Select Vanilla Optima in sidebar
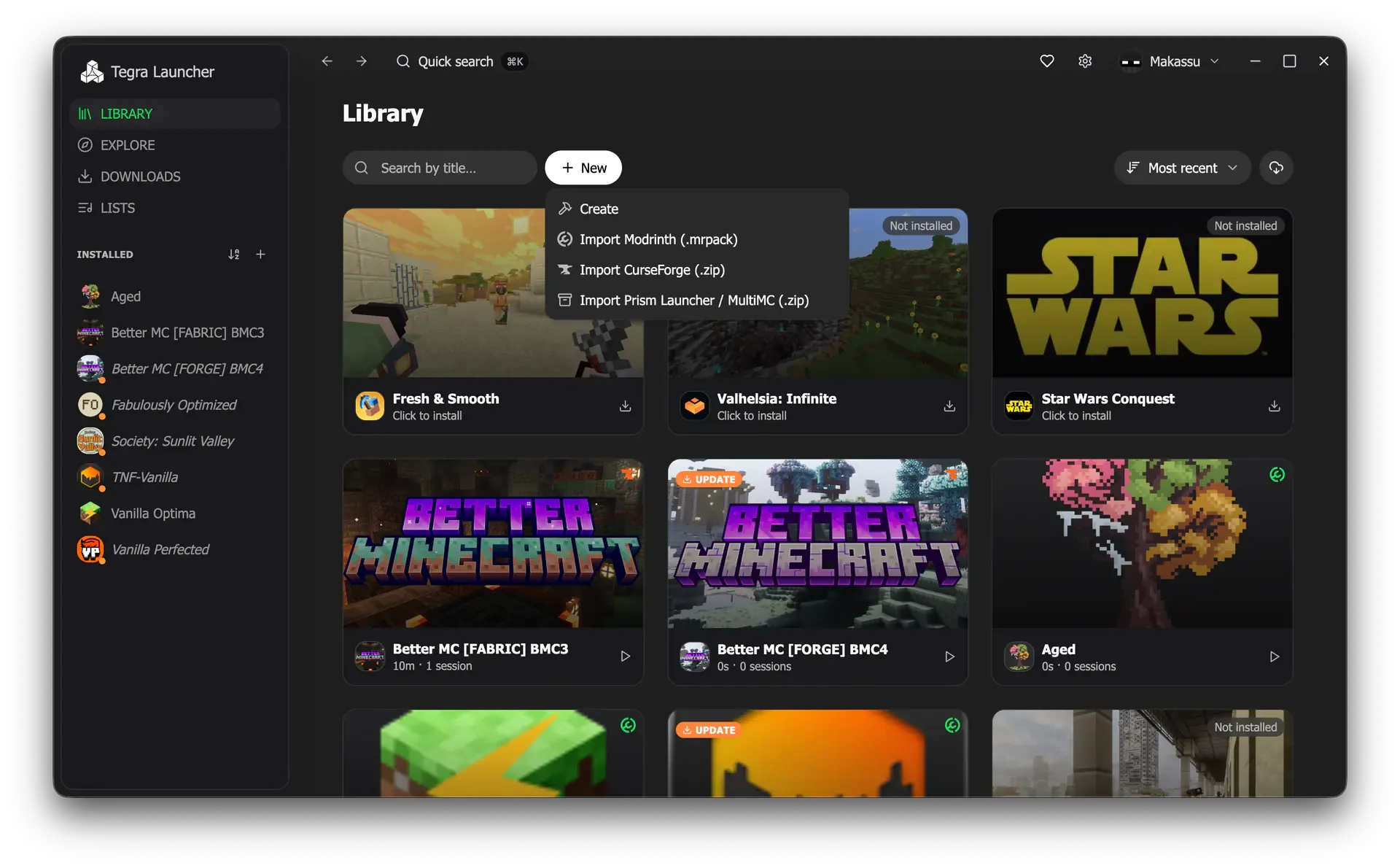1400x868 pixels. point(175,514)
